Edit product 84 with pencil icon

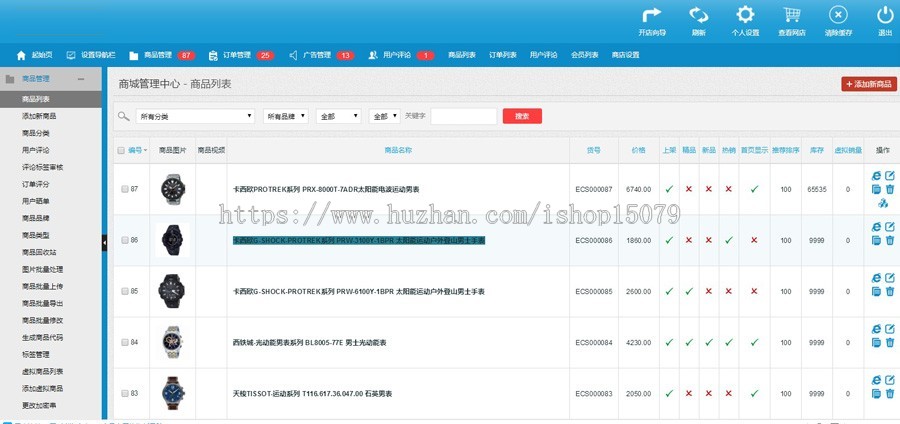click(x=890, y=329)
